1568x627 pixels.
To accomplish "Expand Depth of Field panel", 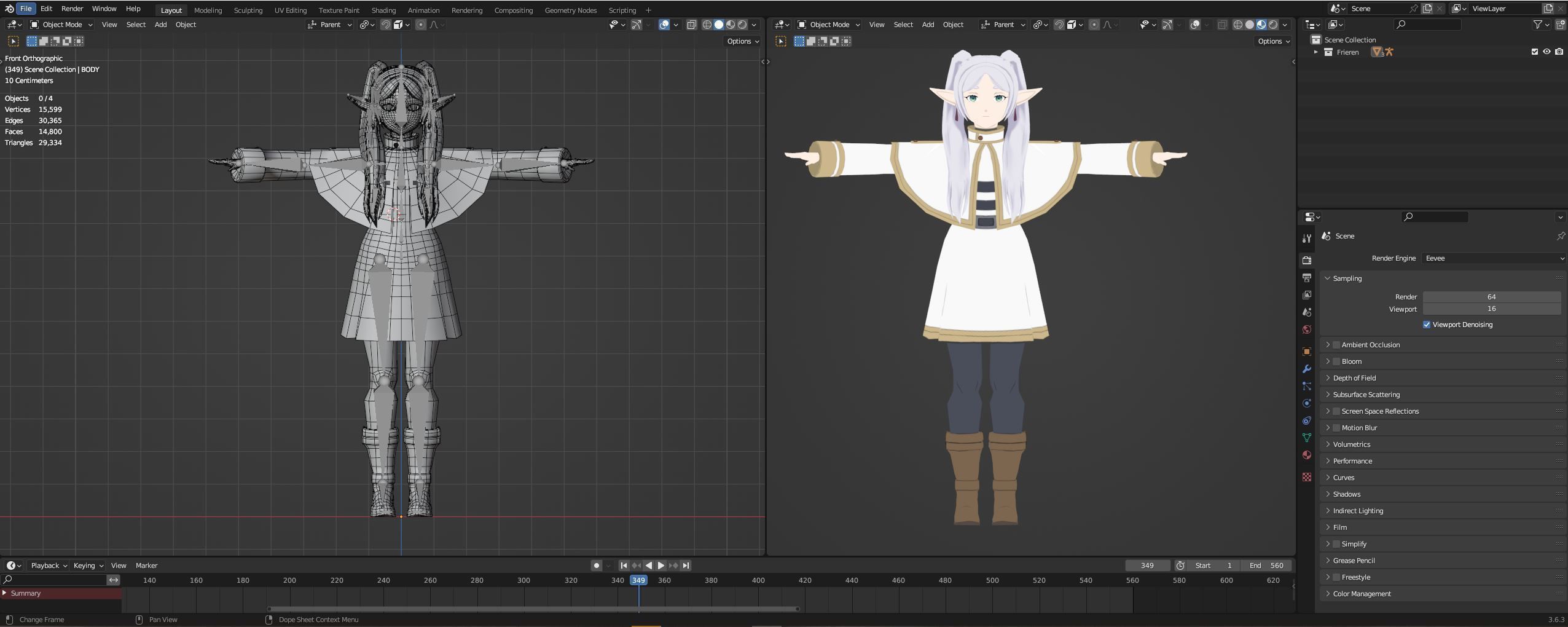I will 1328,378.
